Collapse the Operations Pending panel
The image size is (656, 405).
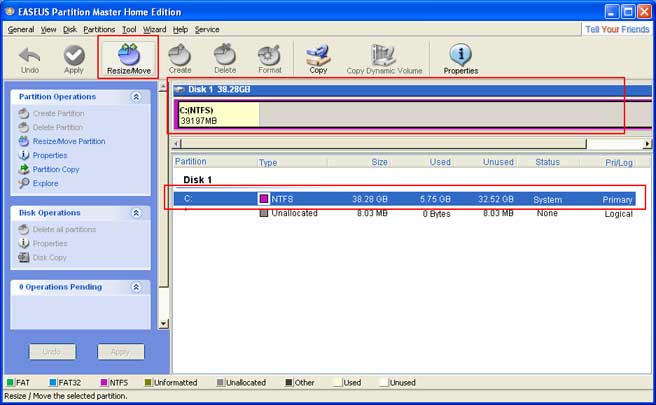(x=136, y=287)
